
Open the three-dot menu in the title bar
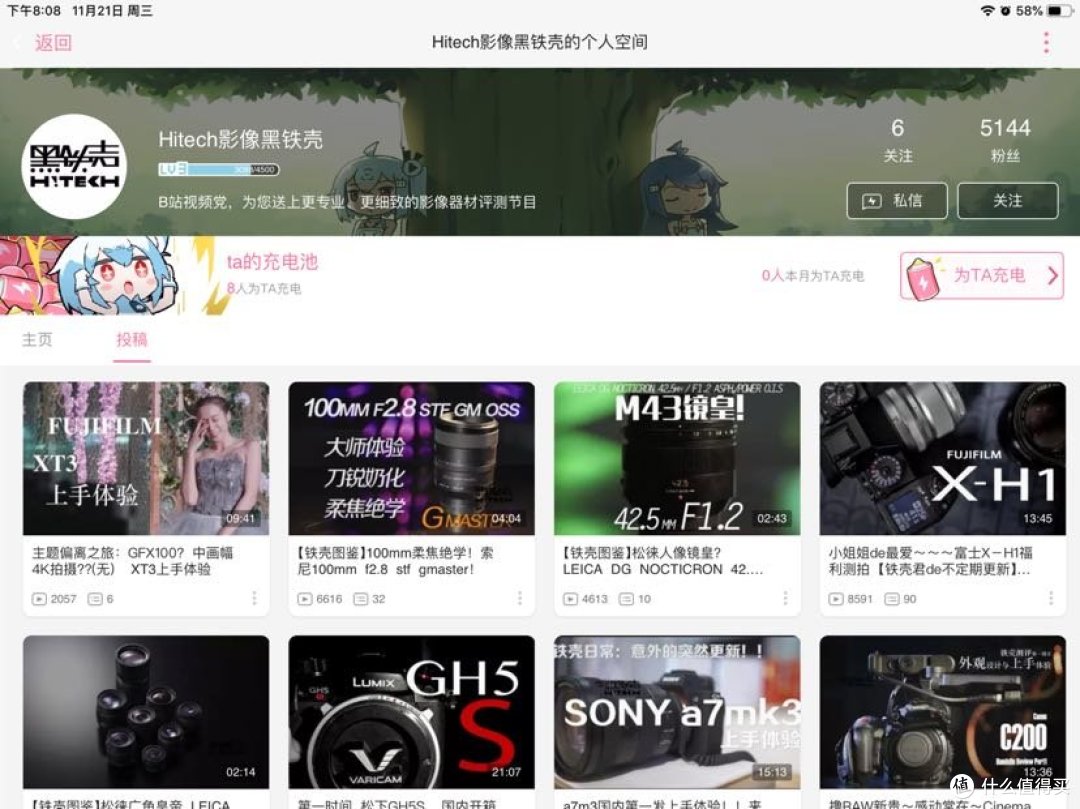point(1046,43)
